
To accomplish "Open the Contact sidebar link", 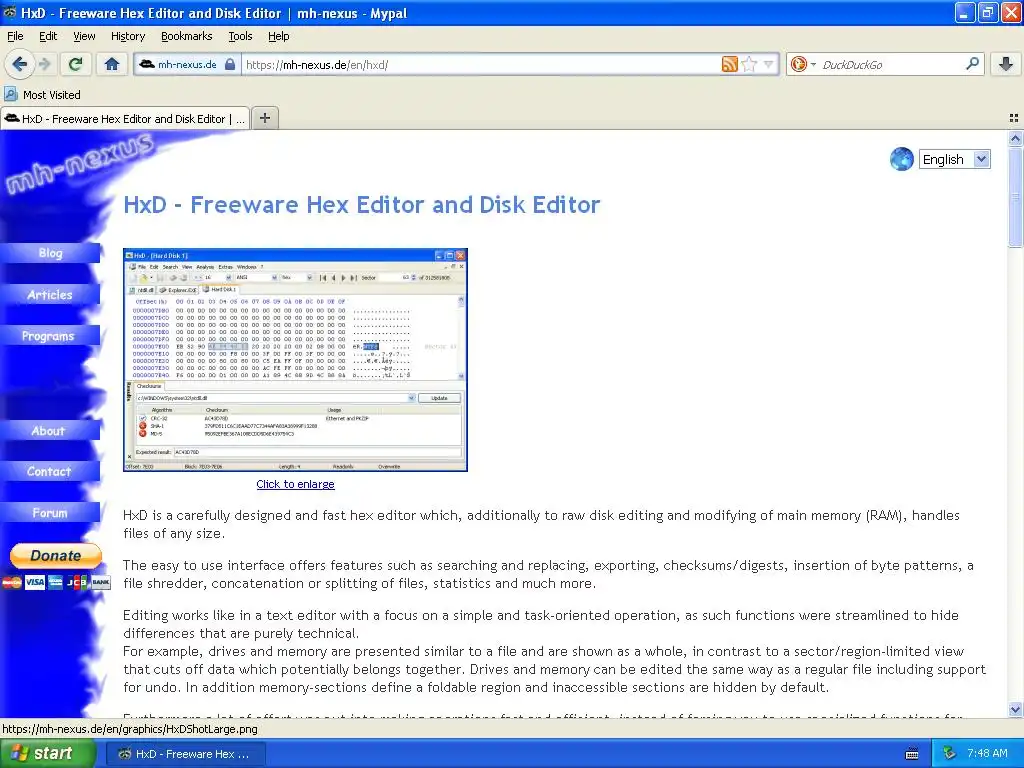I will (x=50, y=471).
